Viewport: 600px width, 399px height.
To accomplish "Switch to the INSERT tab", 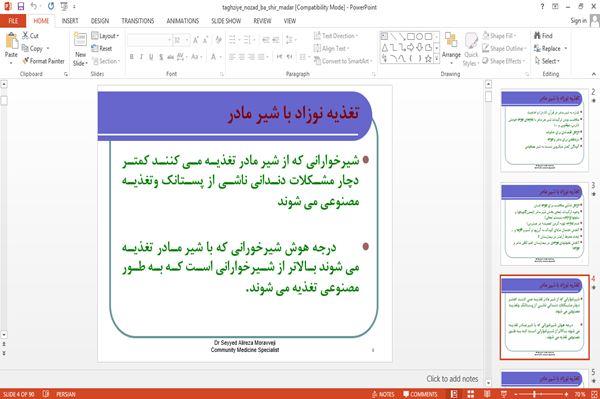I will tap(70, 21).
